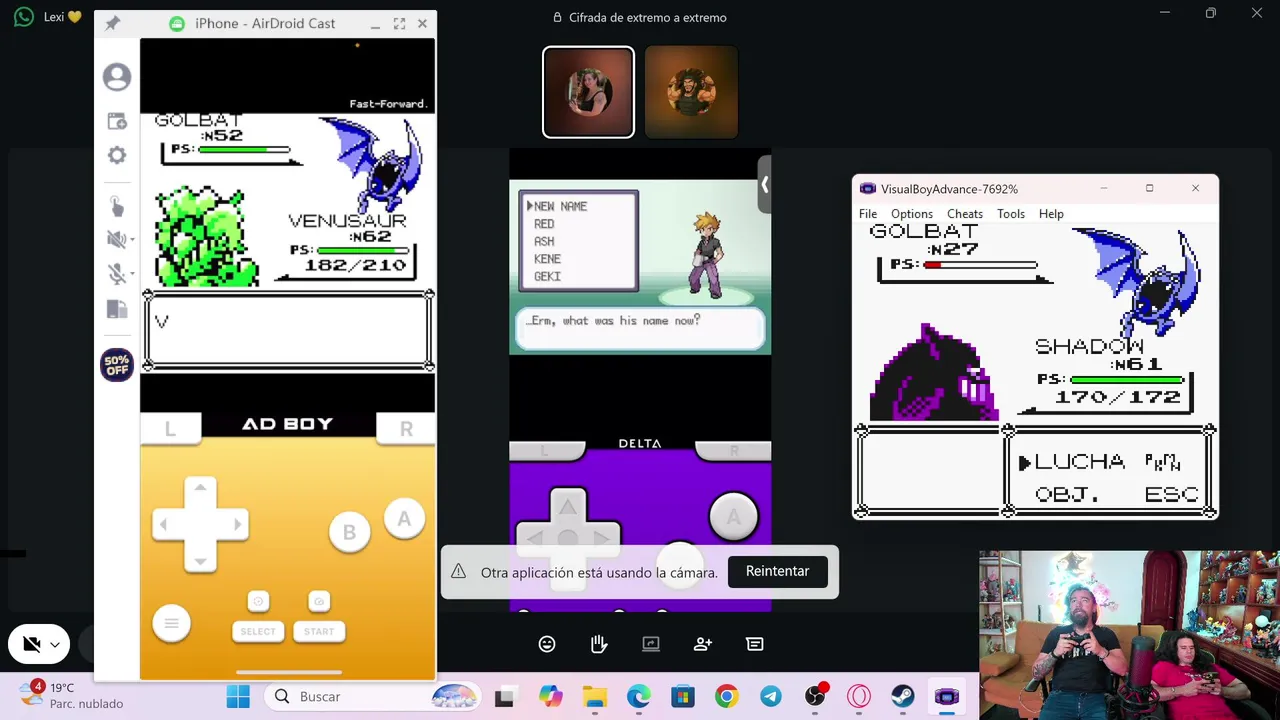Open the Options menu in VisualBoyAdvance

pyautogui.click(x=912, y=214)
